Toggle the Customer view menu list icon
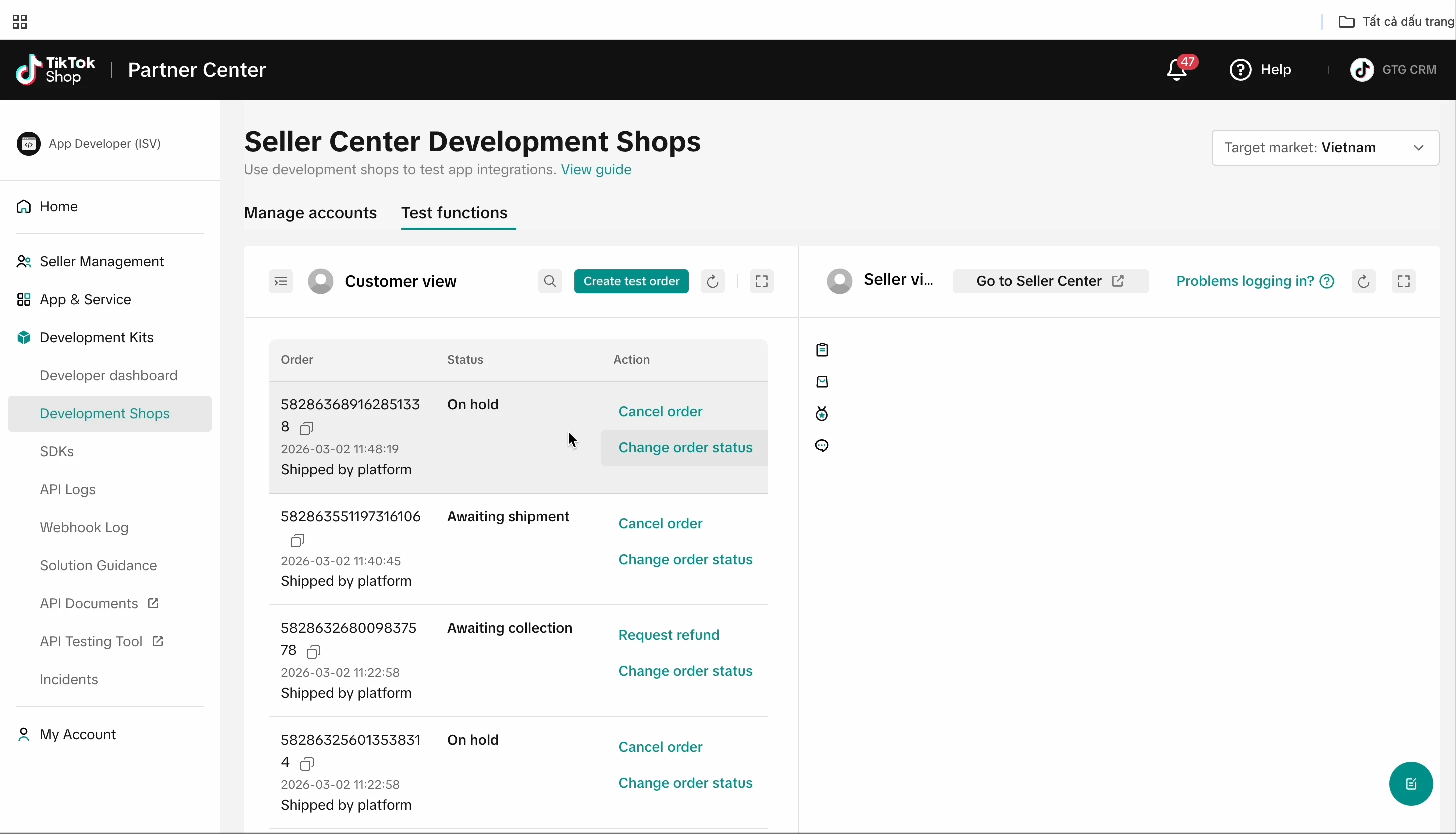The height and width of the screenshot is (834, 1456). pyautogui.click(x=280, y=281)
